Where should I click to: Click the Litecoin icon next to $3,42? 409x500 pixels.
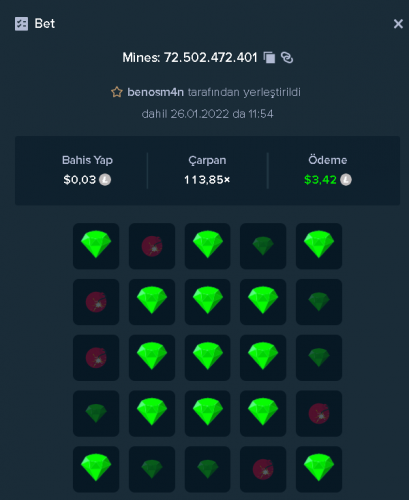(x=346, y=180)
